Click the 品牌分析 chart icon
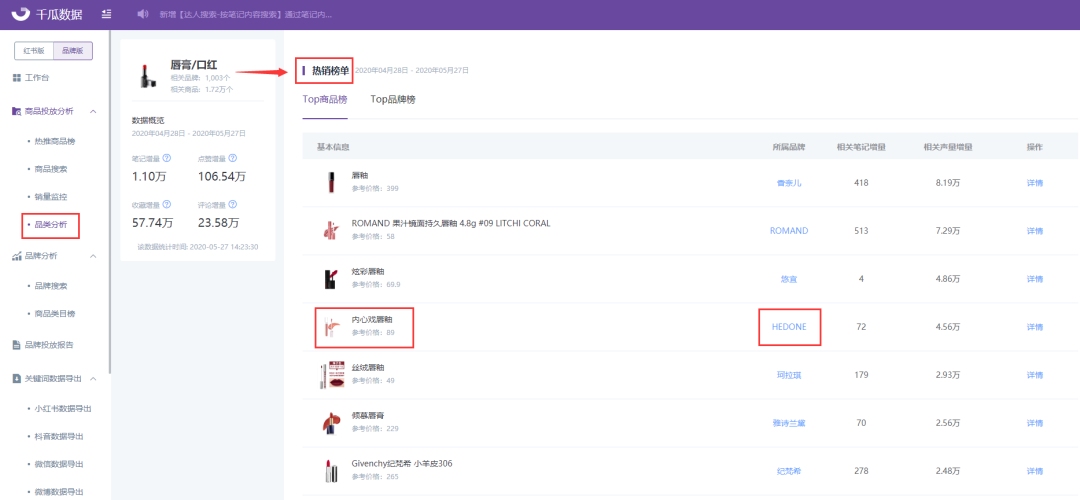This screenshot has height=500, width=1080. click(17, 256)
